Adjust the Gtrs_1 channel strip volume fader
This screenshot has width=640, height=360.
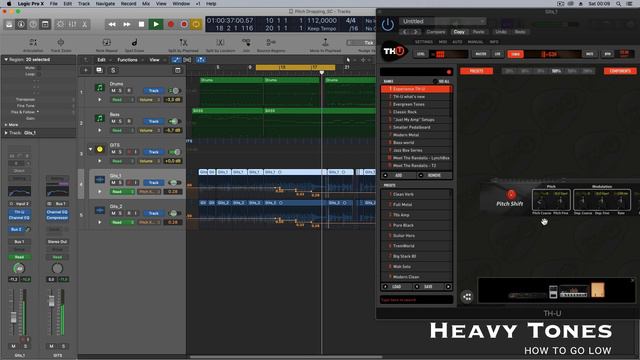[x=14, y=317]
